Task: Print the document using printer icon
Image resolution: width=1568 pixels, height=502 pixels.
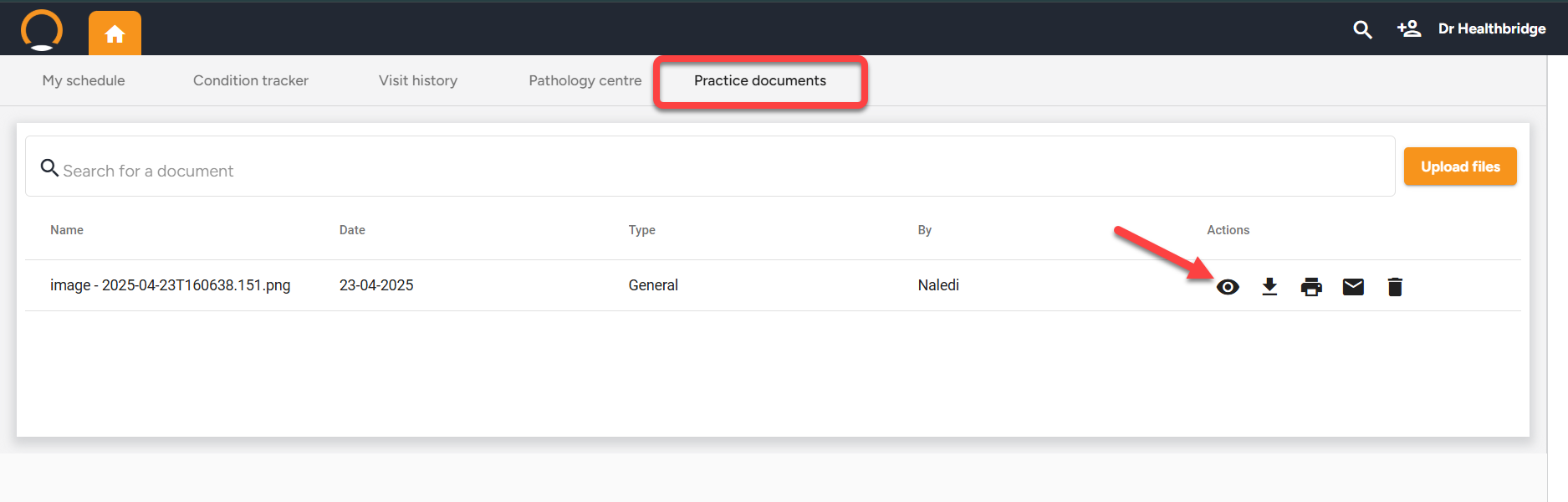Action: point(1311,287)
